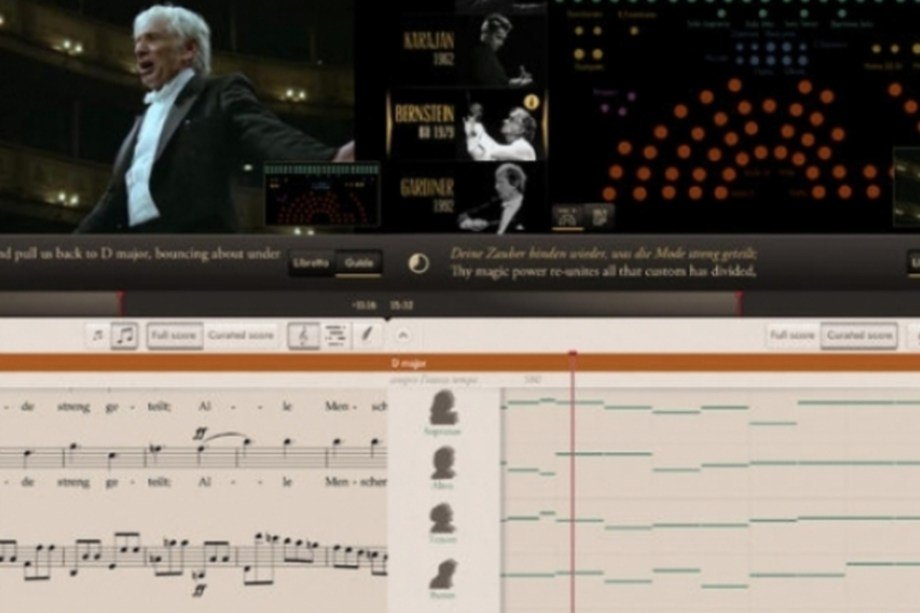Select the large note size icon

(124, 336)
